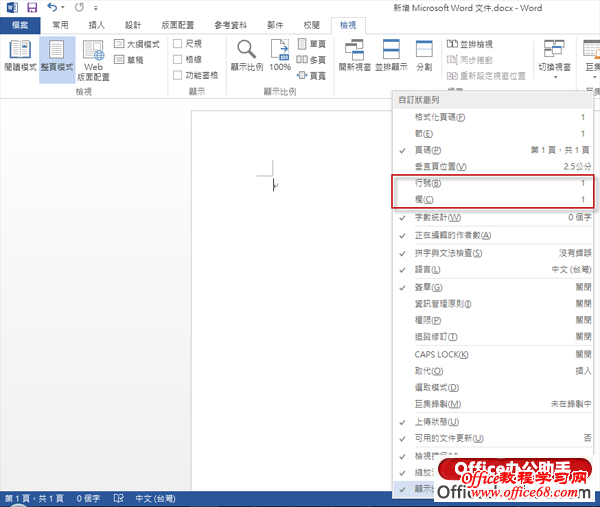Switch to the 設計 (Design) tab

[133, 25]
